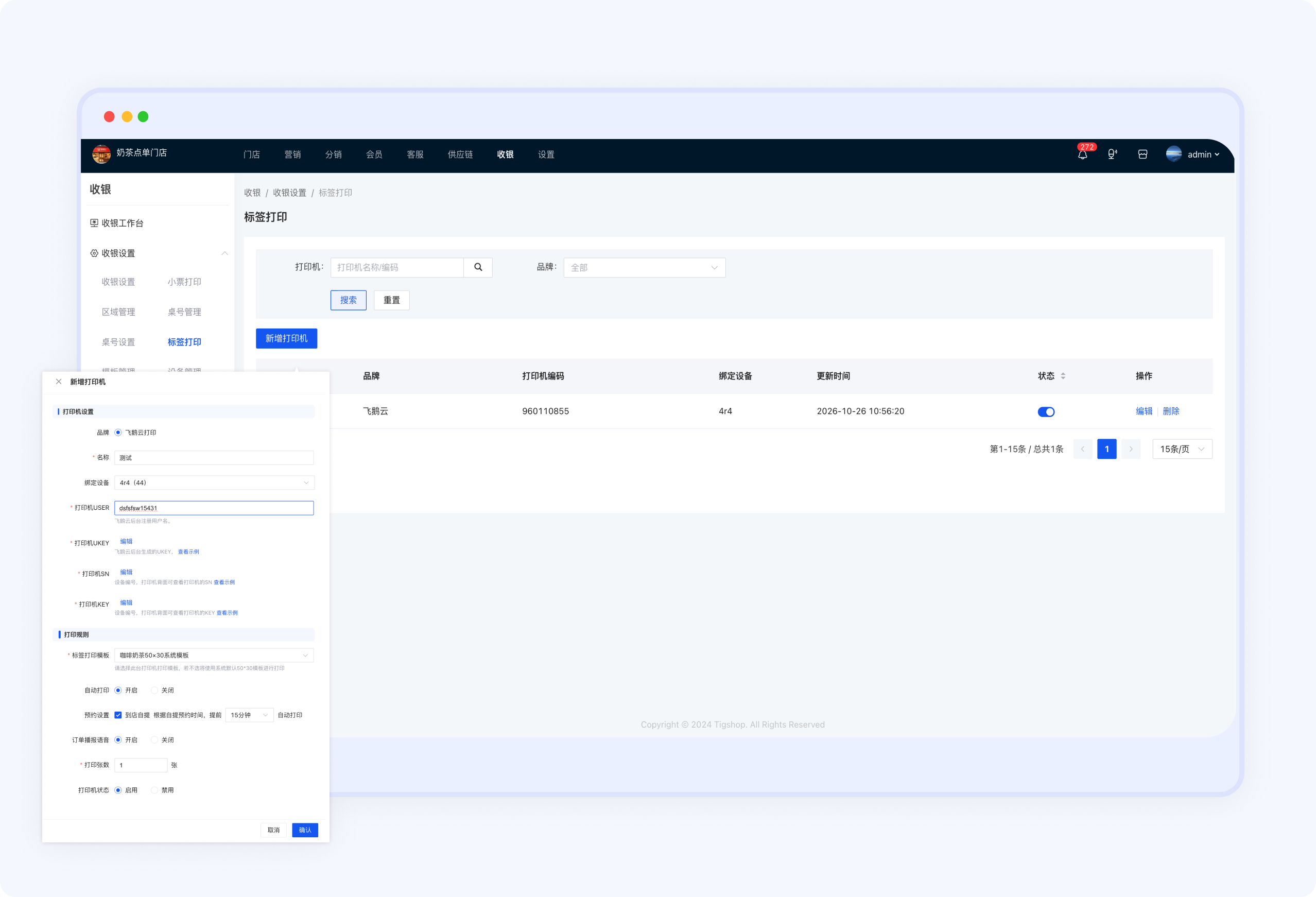The image size is (1316, 897).
Task: Set 打印机状态 to 禁用
Action: [154, 790]
